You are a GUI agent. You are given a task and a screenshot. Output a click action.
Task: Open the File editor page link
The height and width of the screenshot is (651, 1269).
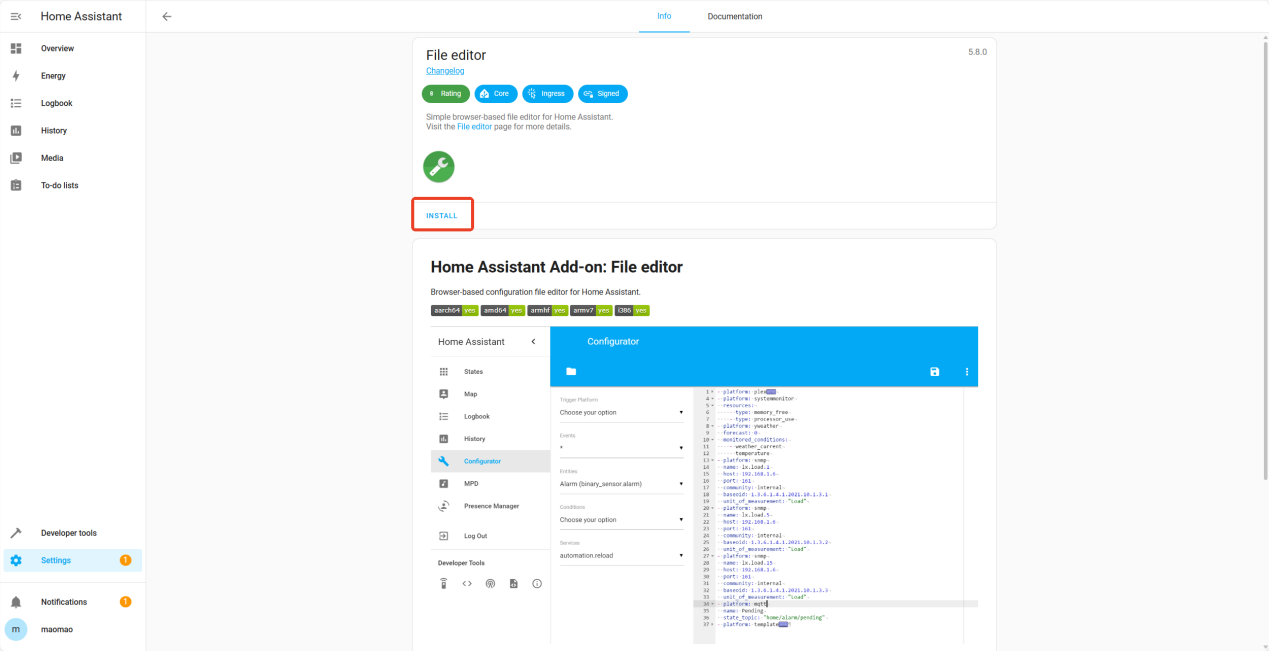click(x=475, y=127)
